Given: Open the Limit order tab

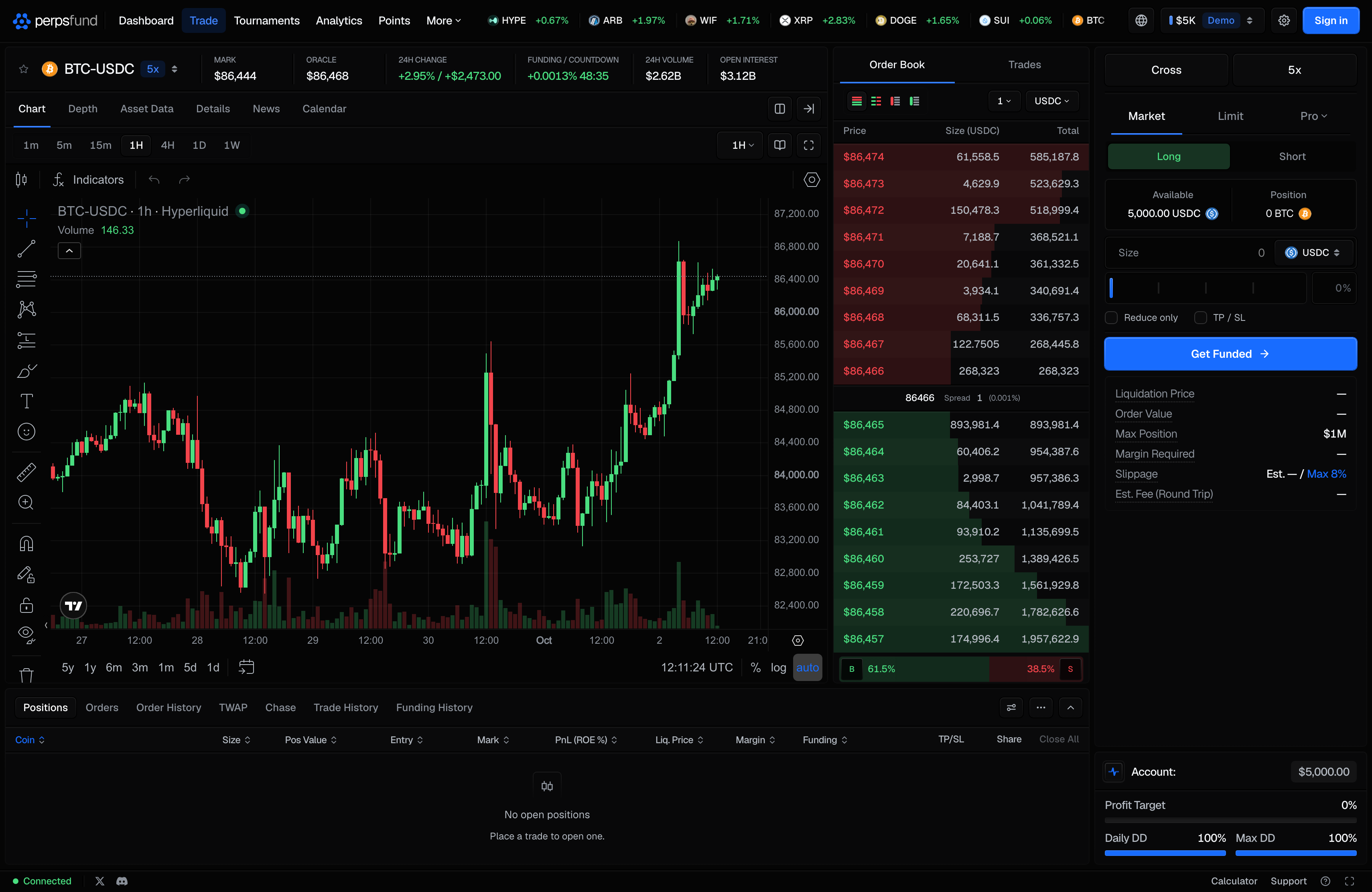Looking at the screenshot, I should pos(1230,116).
